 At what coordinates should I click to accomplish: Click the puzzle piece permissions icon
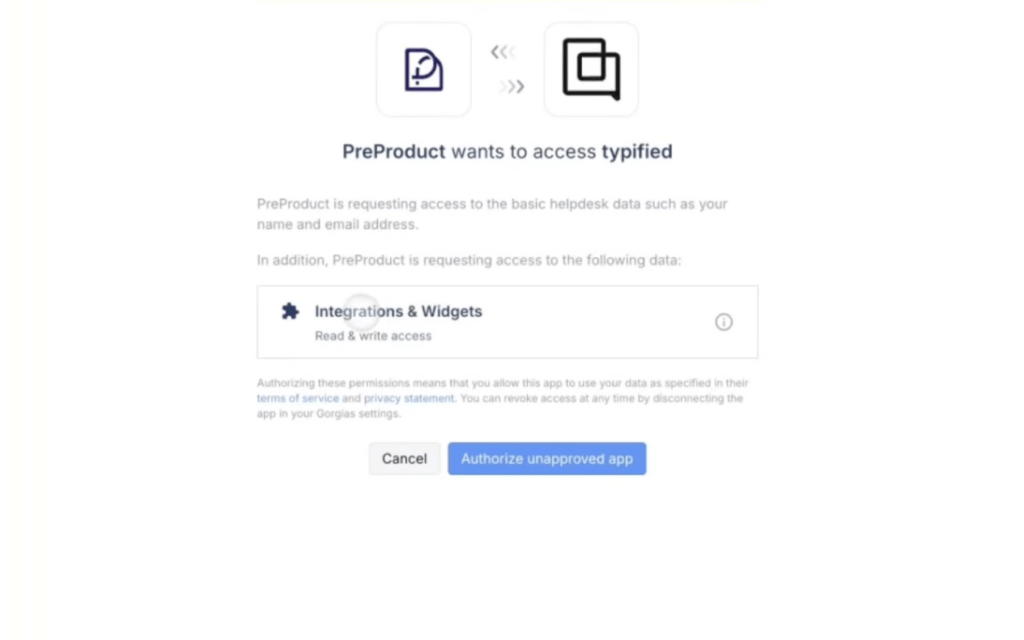291,312
